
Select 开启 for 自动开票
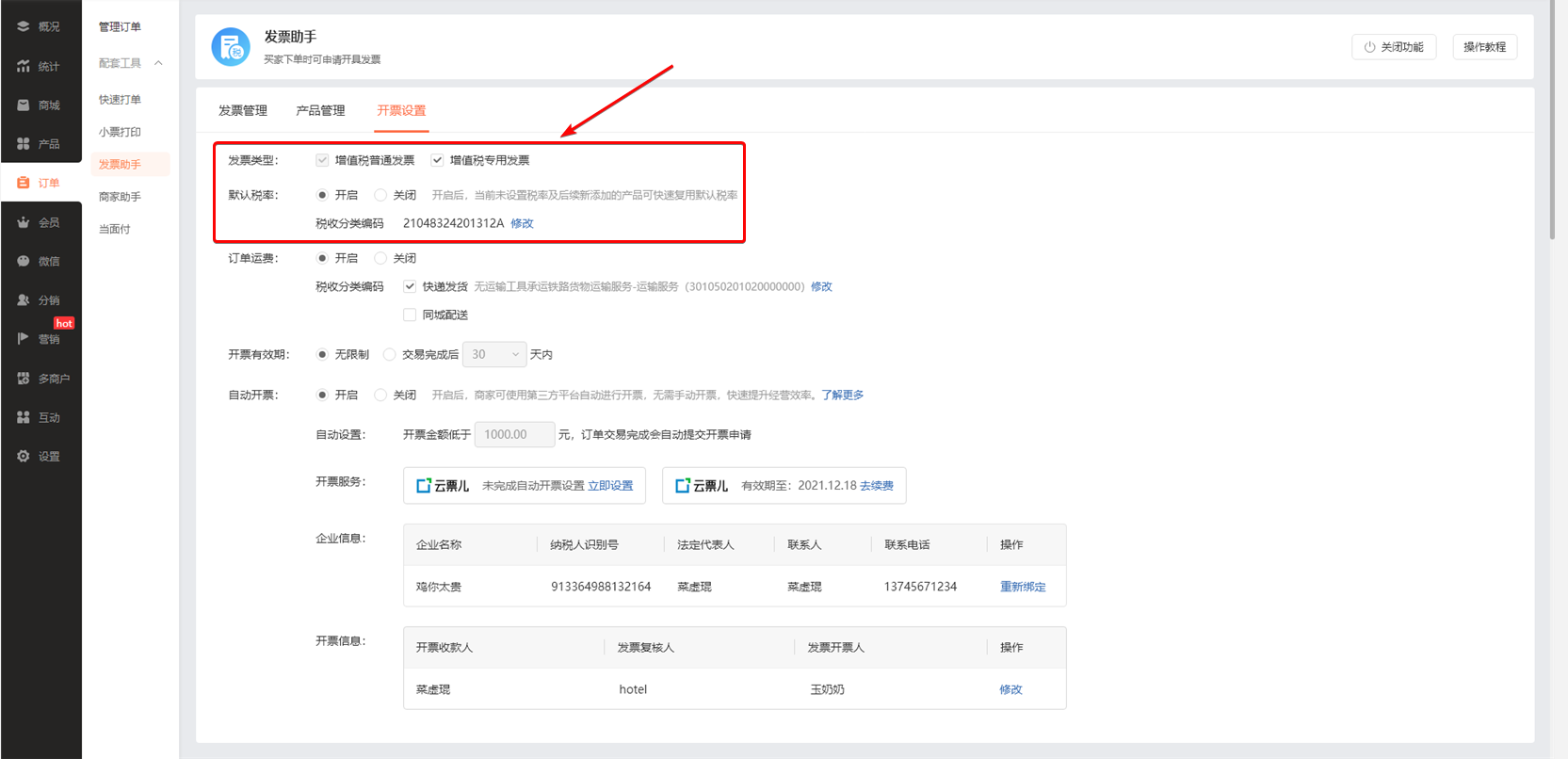click(x=322, y=395)
